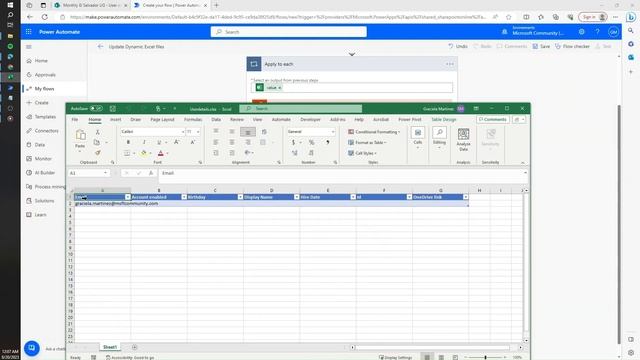Apply Percent Style number format
640x360 pixels.
[x=311, y=142]
